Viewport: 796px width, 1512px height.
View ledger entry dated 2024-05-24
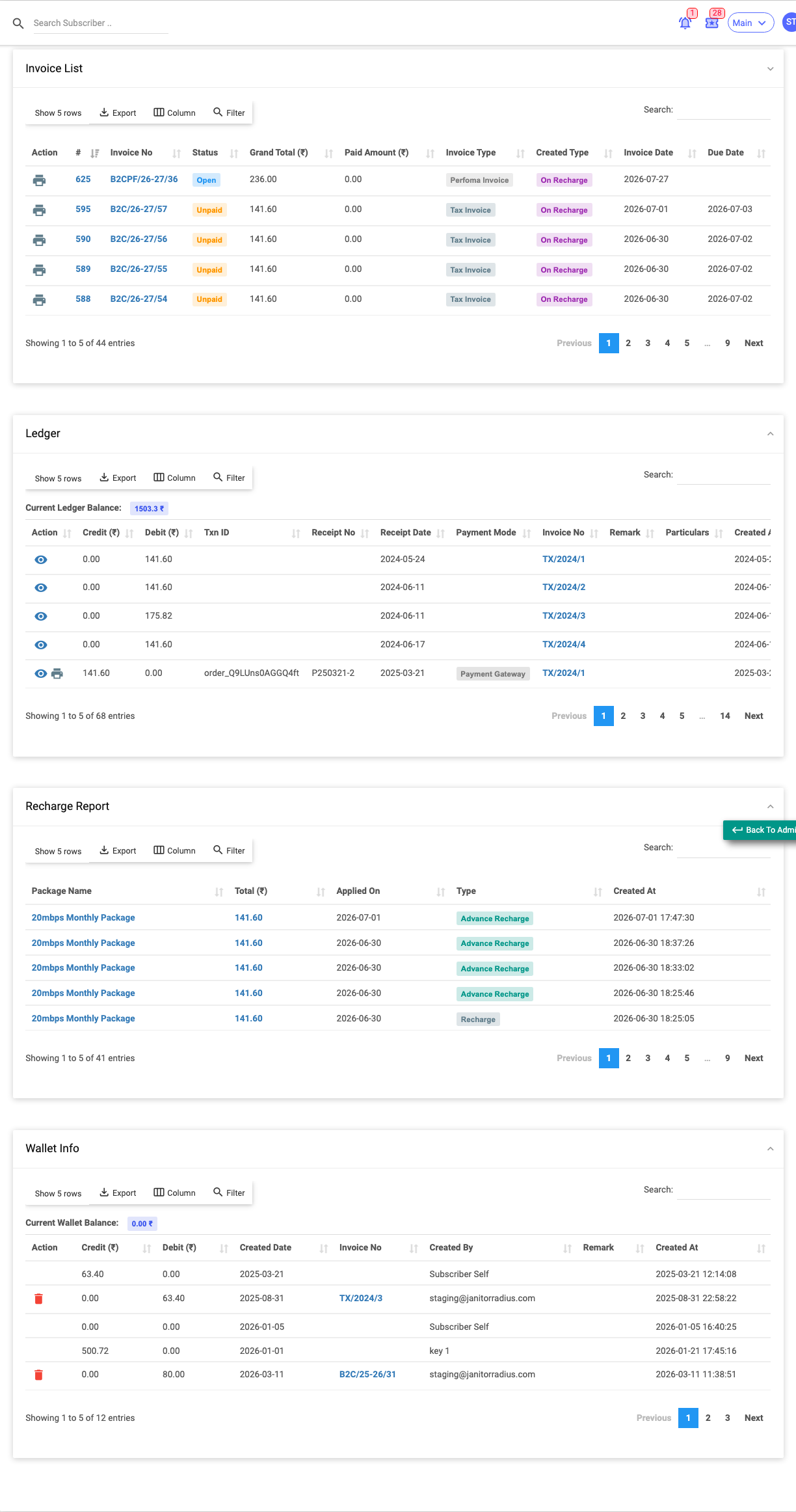40,560
